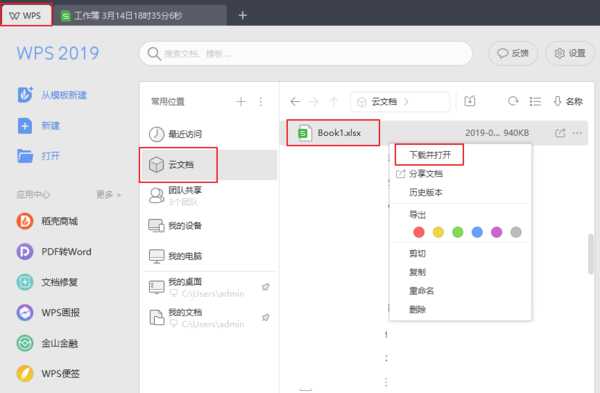Click the 新建 new document icon
Image resolution: width=600 pixels, height=393 pixels.
tap(25, 126)
